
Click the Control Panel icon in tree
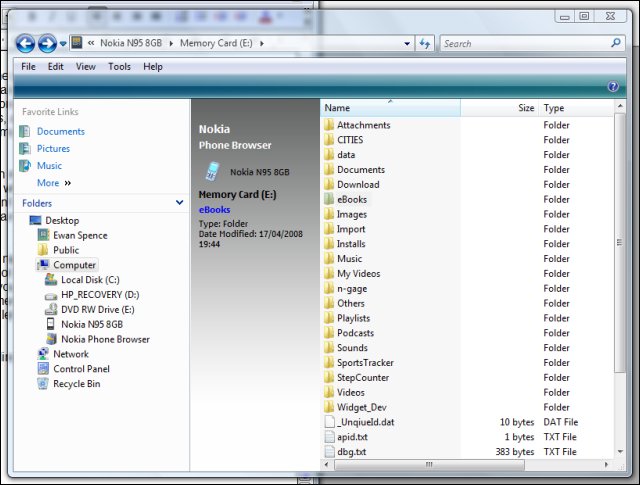click(43, 369)
